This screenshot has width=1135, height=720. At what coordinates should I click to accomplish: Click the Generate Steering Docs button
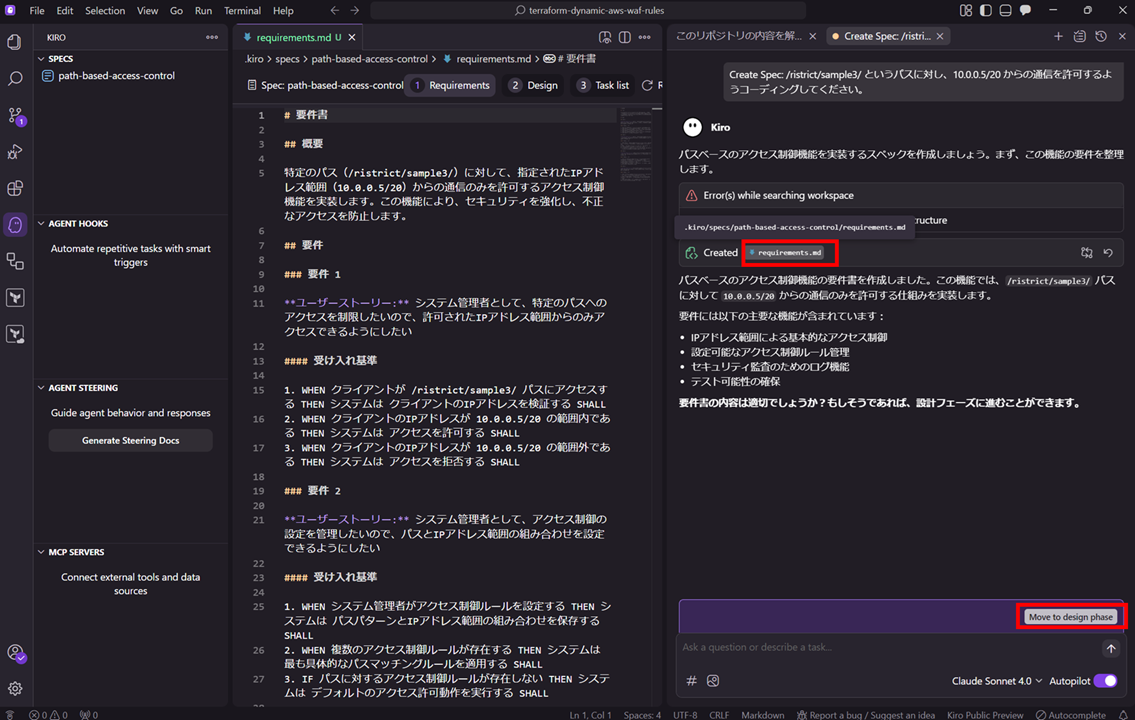pos(130,441)
